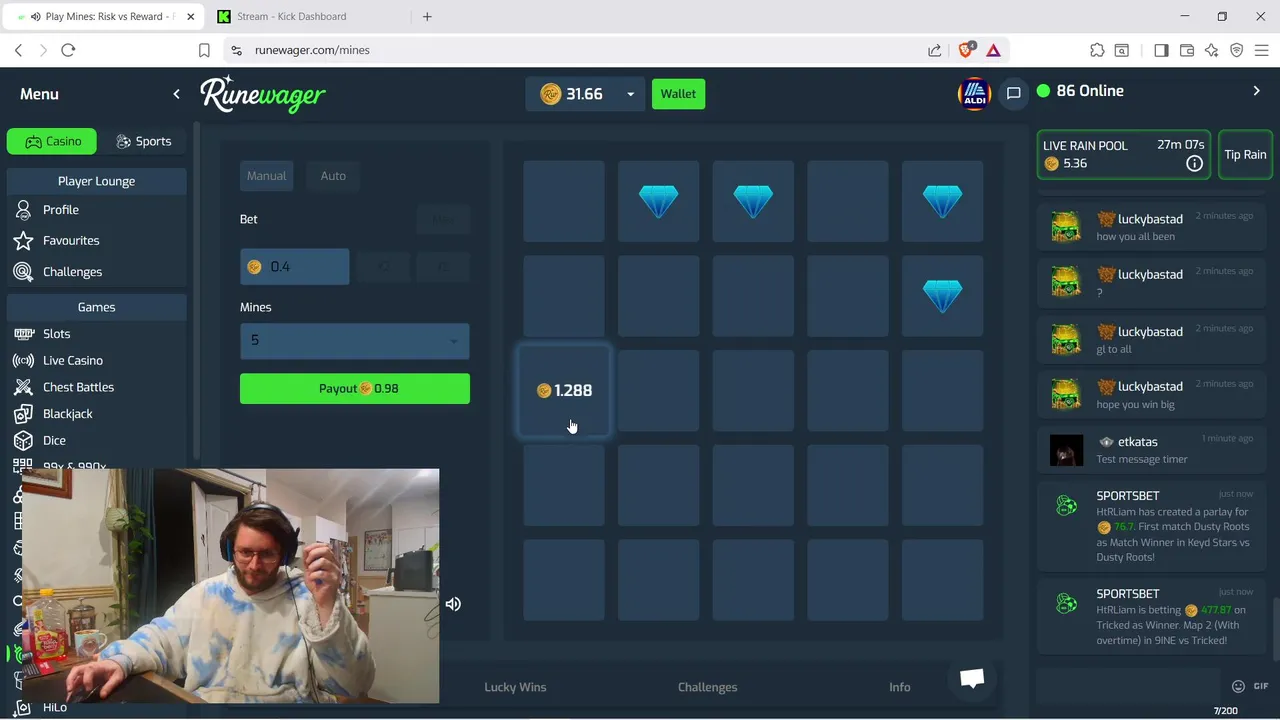
Task: Click the Brave Shields lion icon
Action: 967,50
